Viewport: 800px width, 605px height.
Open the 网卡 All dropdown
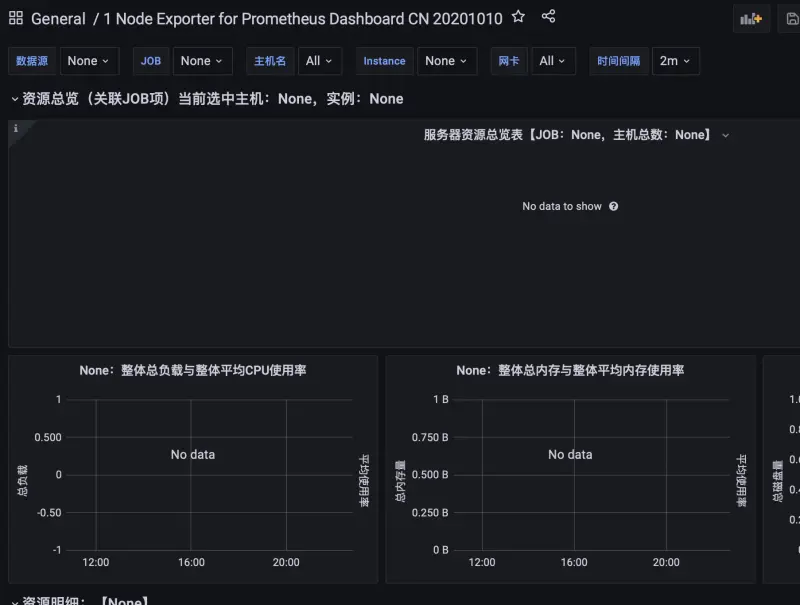[553, 61]
